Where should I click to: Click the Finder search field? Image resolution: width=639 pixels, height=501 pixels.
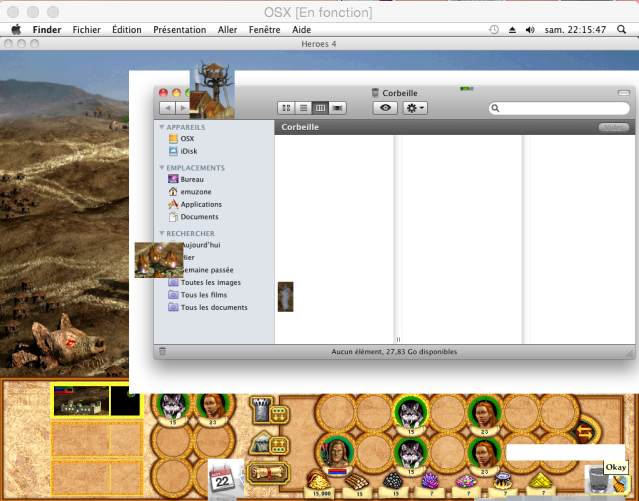[x=559, y=108]
